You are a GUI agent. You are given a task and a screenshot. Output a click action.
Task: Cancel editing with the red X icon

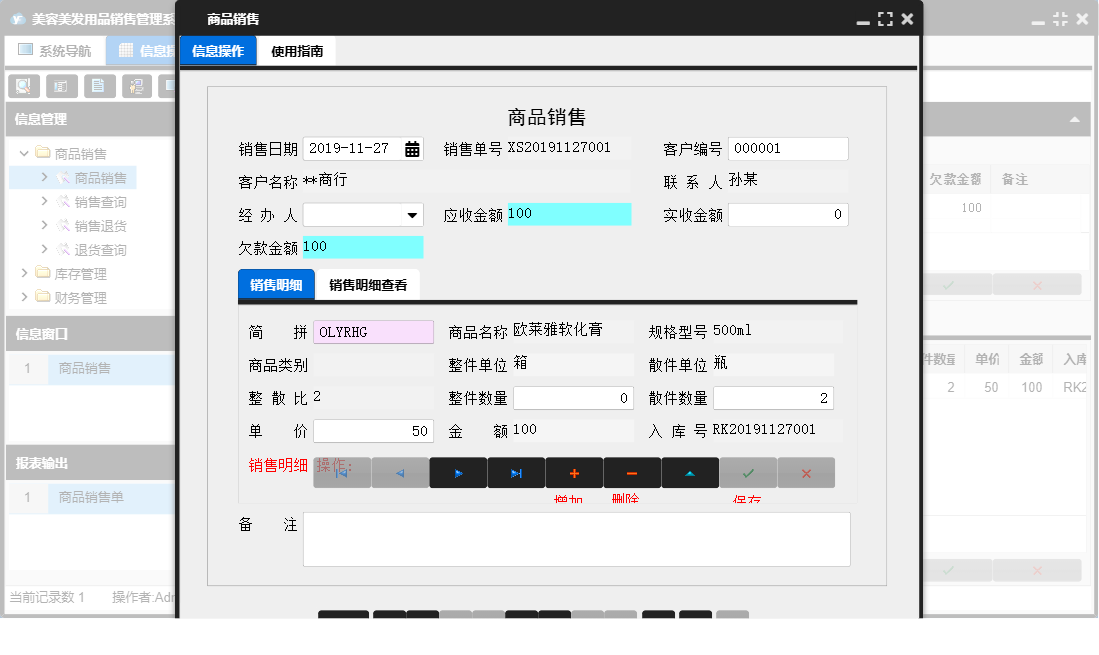click(805, 472)
